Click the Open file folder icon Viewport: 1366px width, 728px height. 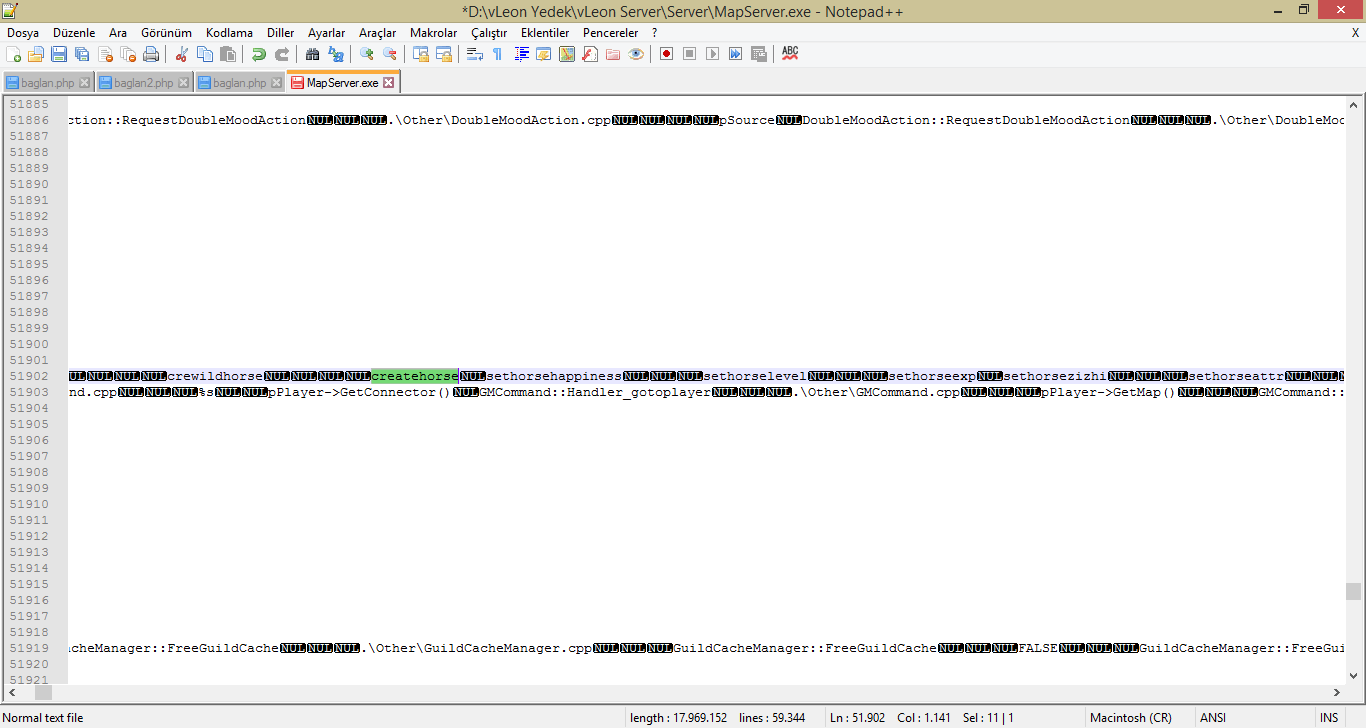tap(36, 54)
